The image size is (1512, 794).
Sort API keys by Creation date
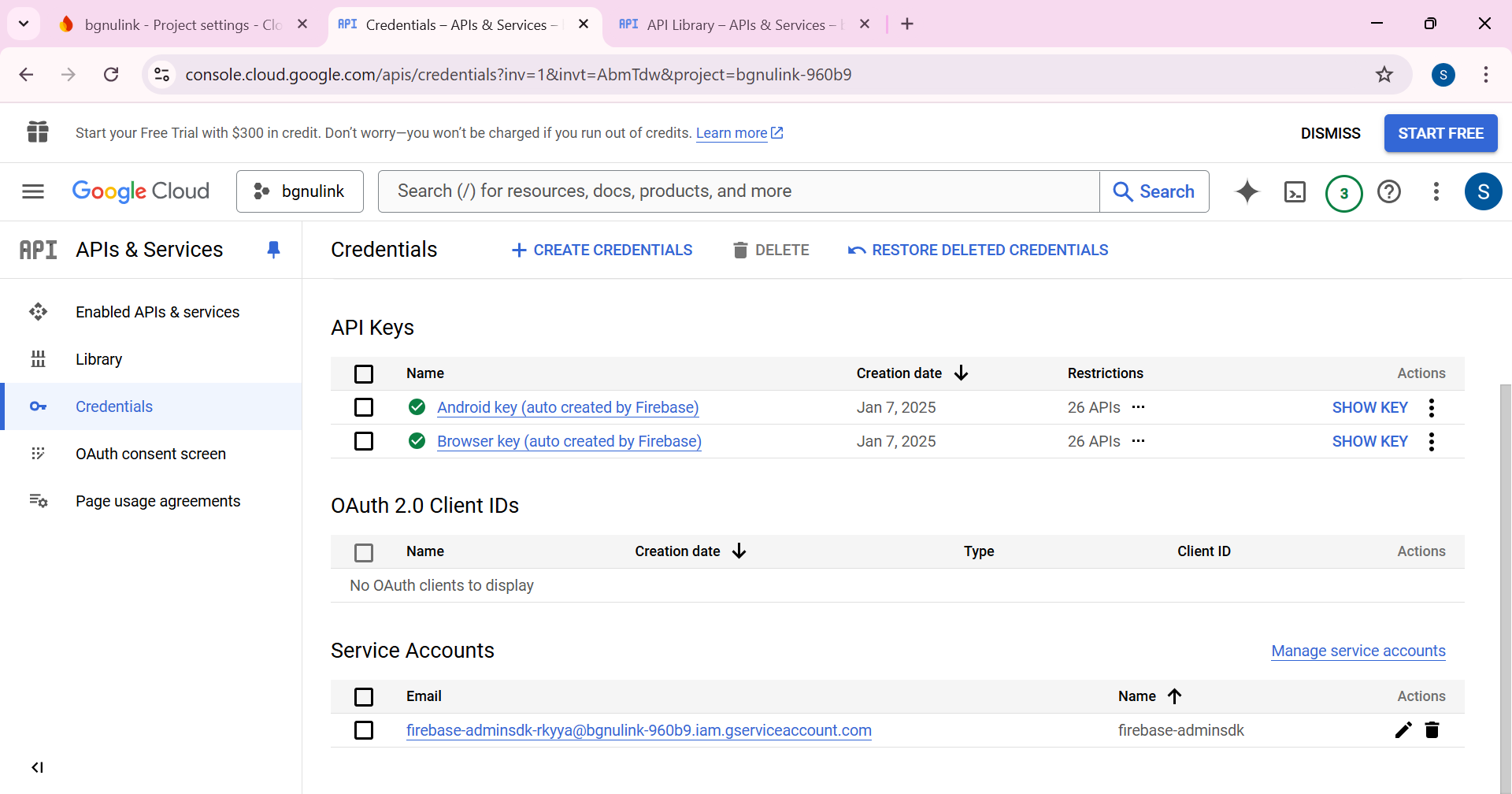912,373
